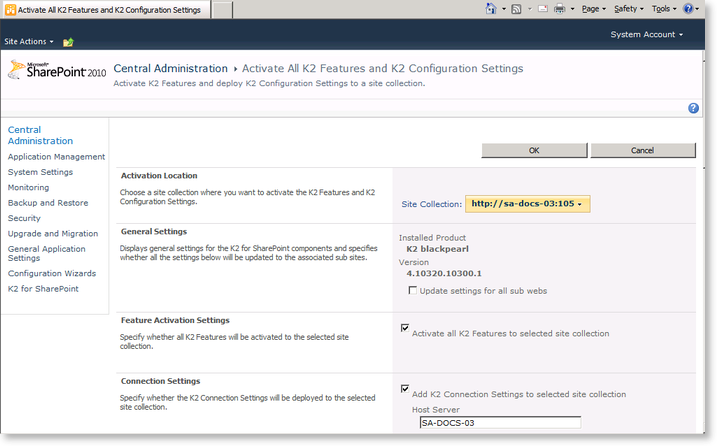Open the Home button dropdown arrow

coord(503,9)
